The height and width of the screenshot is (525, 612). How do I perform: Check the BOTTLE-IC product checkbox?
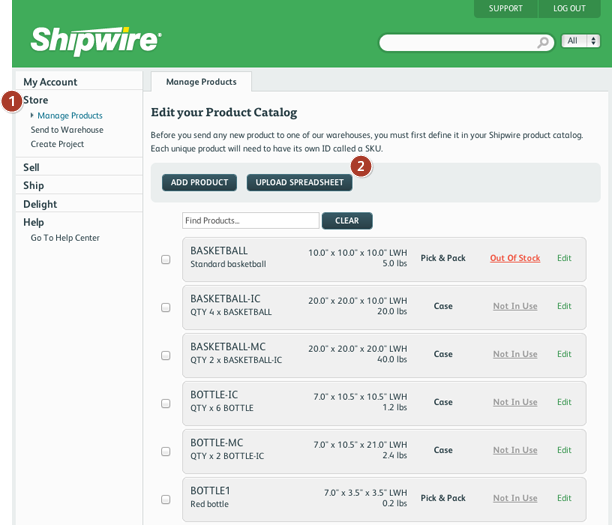click(166, 403)
